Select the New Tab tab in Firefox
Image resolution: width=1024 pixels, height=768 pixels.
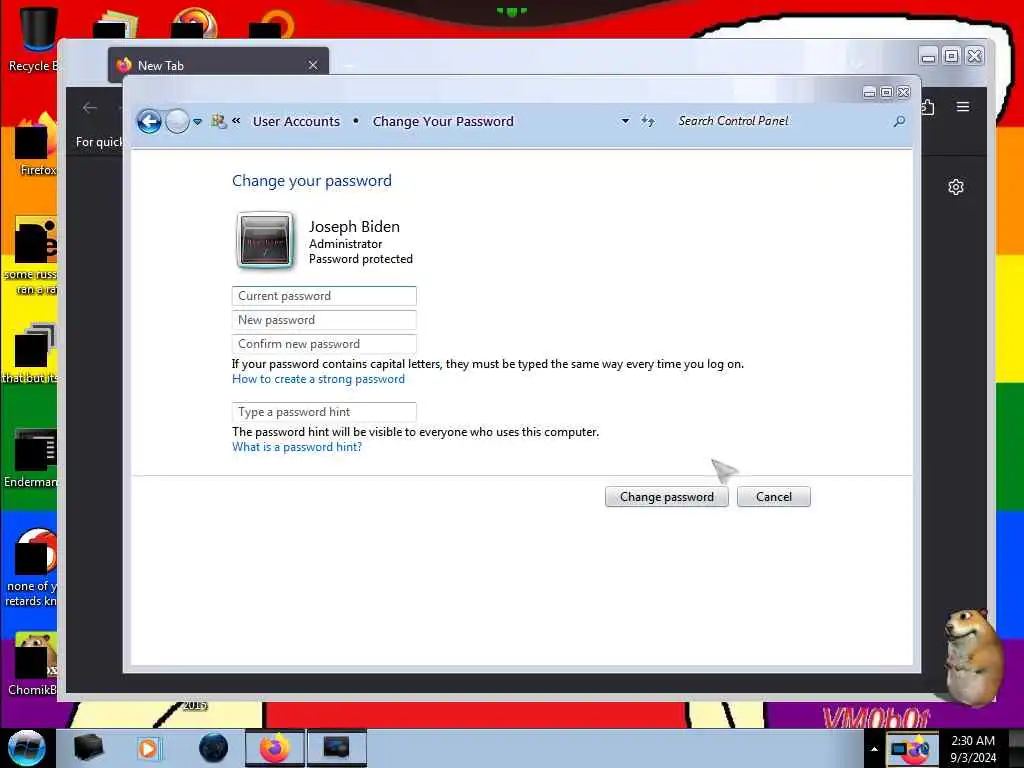point(218,65)
